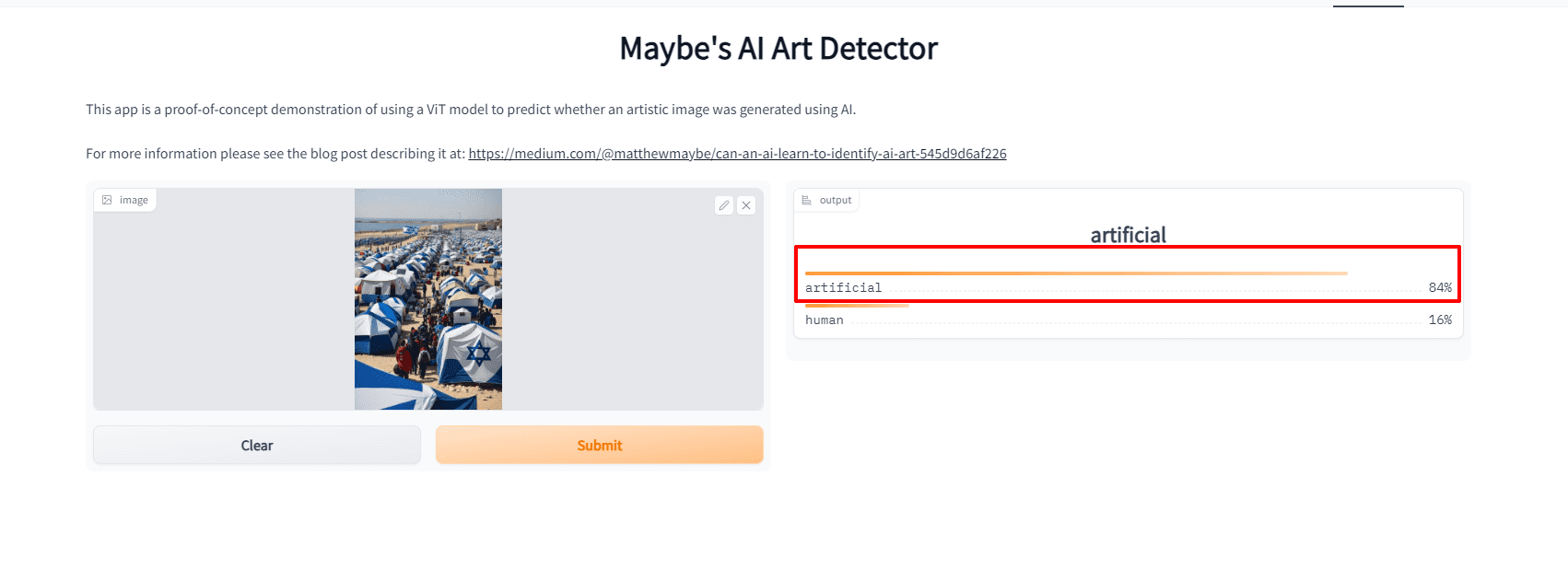Click the Maybe's AI Art Detector title
Viewport: 1568px width, 581px height.
[778, 49]
